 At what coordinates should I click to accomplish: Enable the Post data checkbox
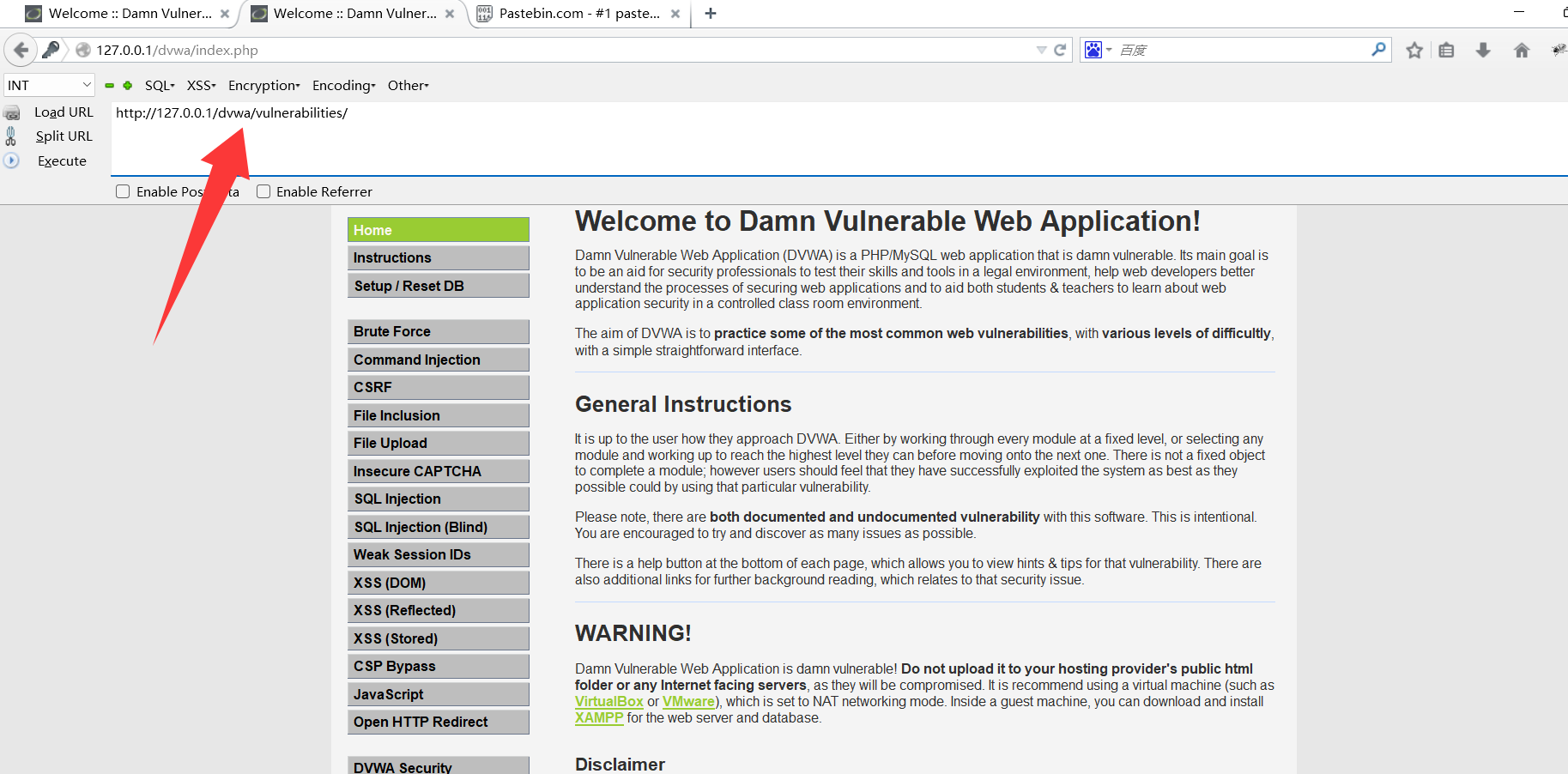[x=123, y=191]
